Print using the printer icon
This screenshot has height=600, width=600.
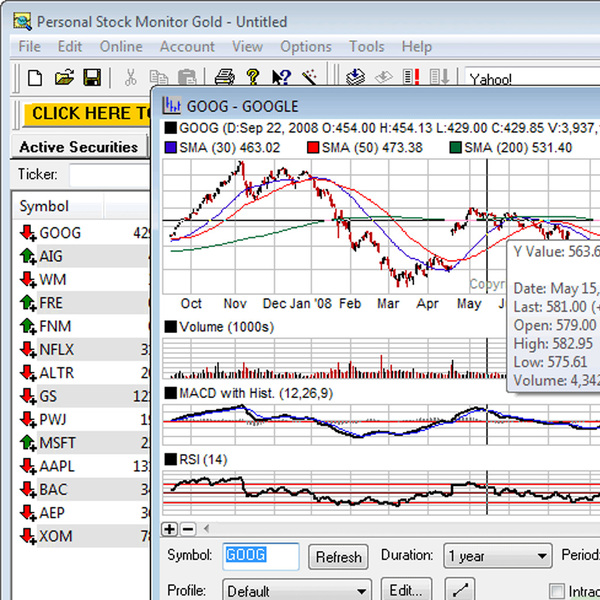point(225,77)
